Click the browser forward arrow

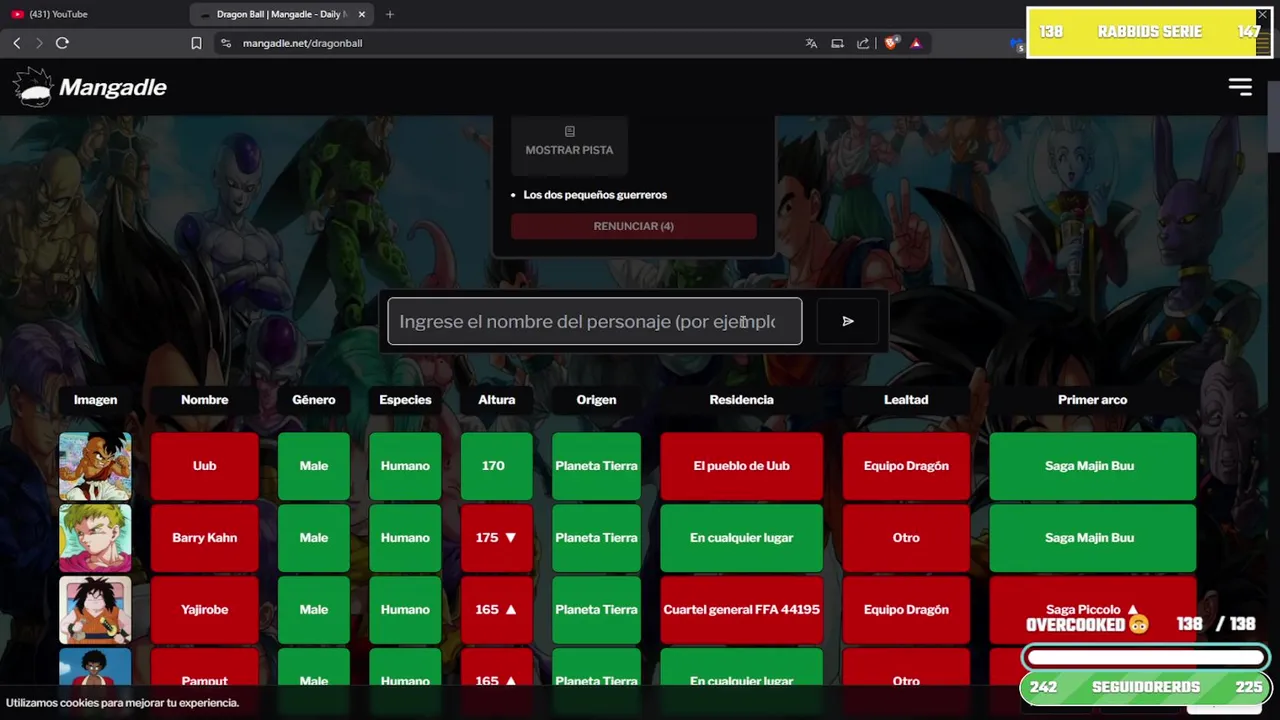click(39, 43)
